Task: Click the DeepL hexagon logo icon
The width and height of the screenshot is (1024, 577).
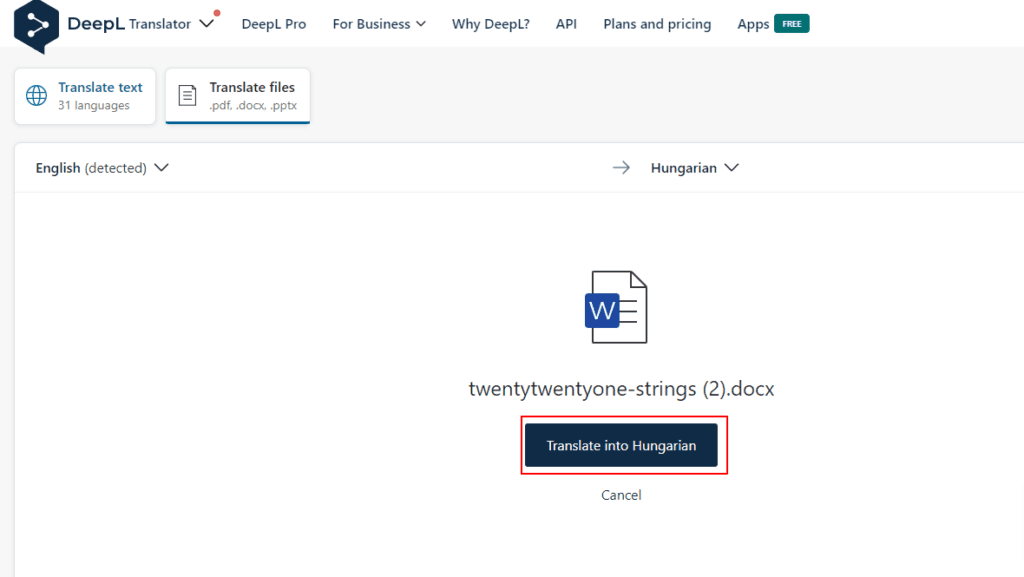Action: pyautogui.click(x=37, y=26)
